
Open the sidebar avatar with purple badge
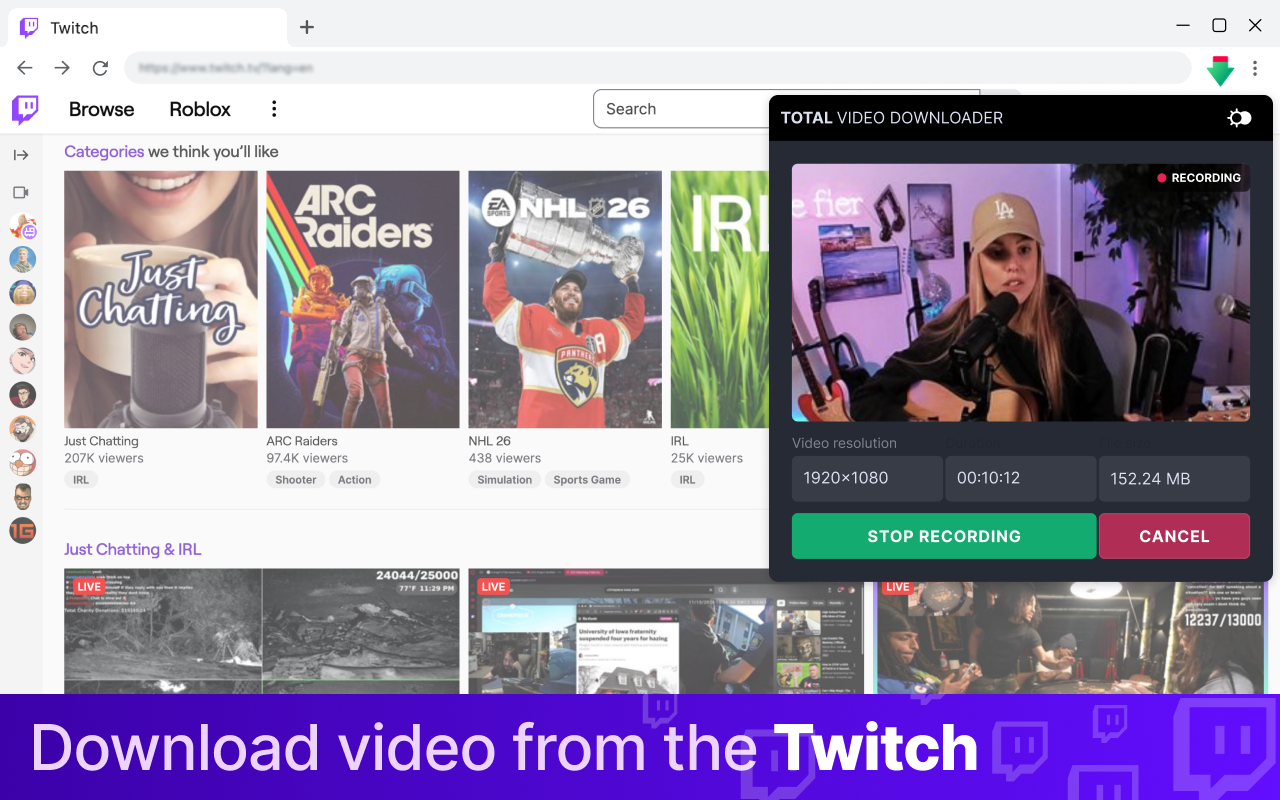[22, 226]
